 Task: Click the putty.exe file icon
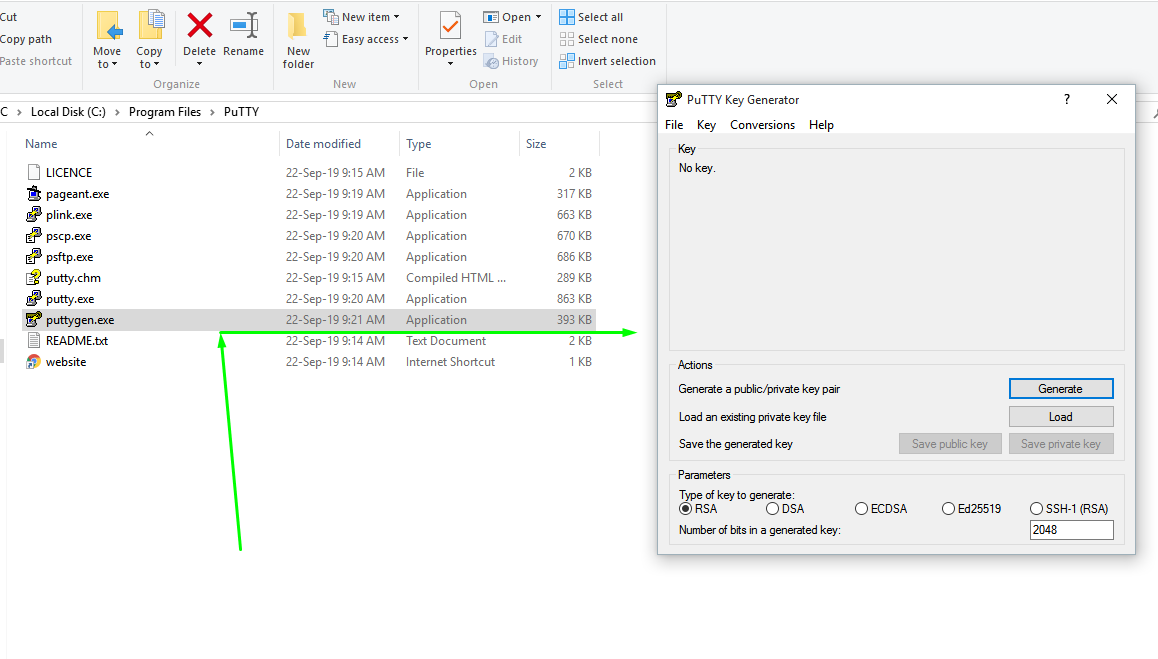pos(33,299)
